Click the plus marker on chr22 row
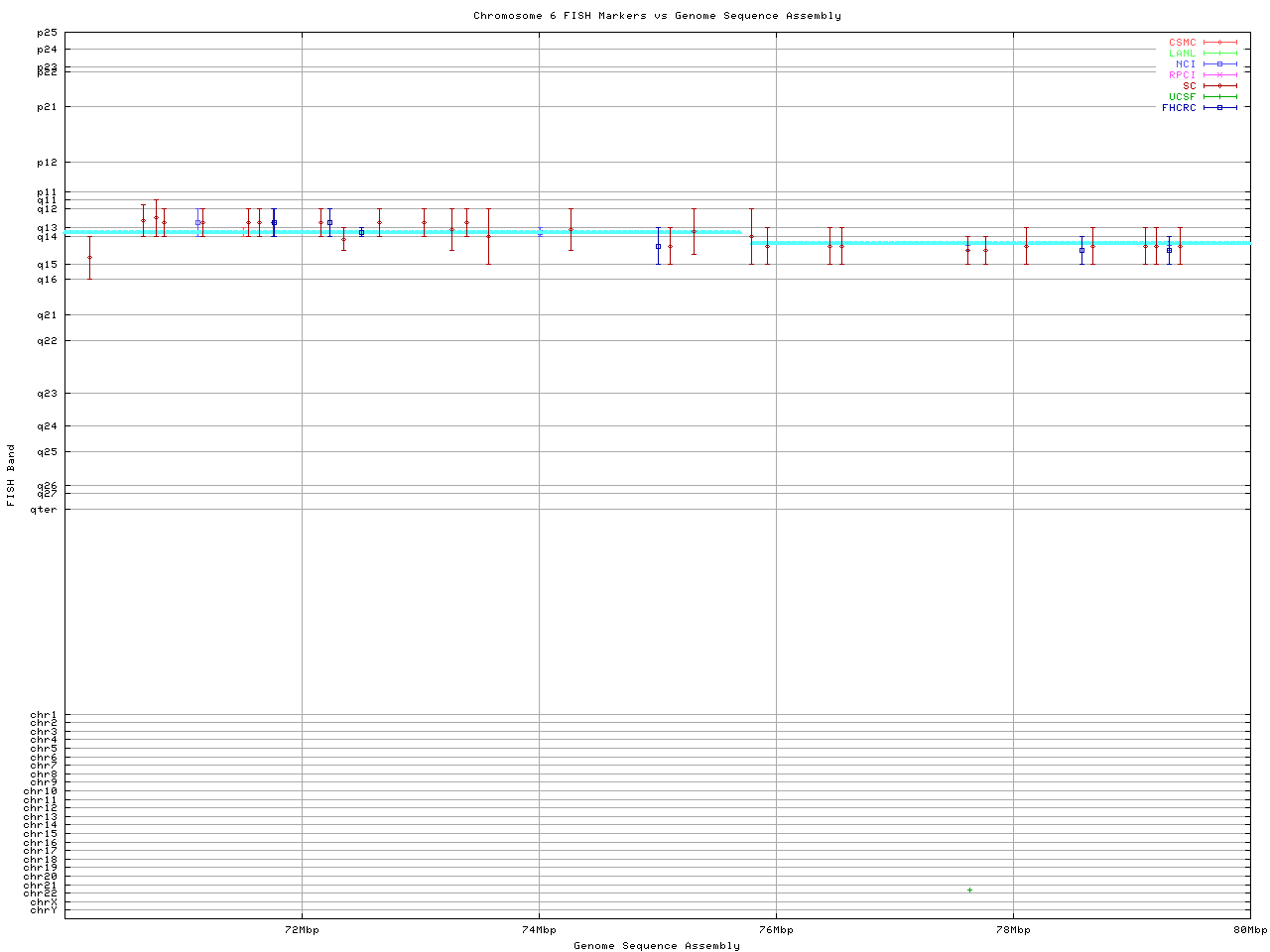Screen dimensions: 1270x952 point(969,891)
